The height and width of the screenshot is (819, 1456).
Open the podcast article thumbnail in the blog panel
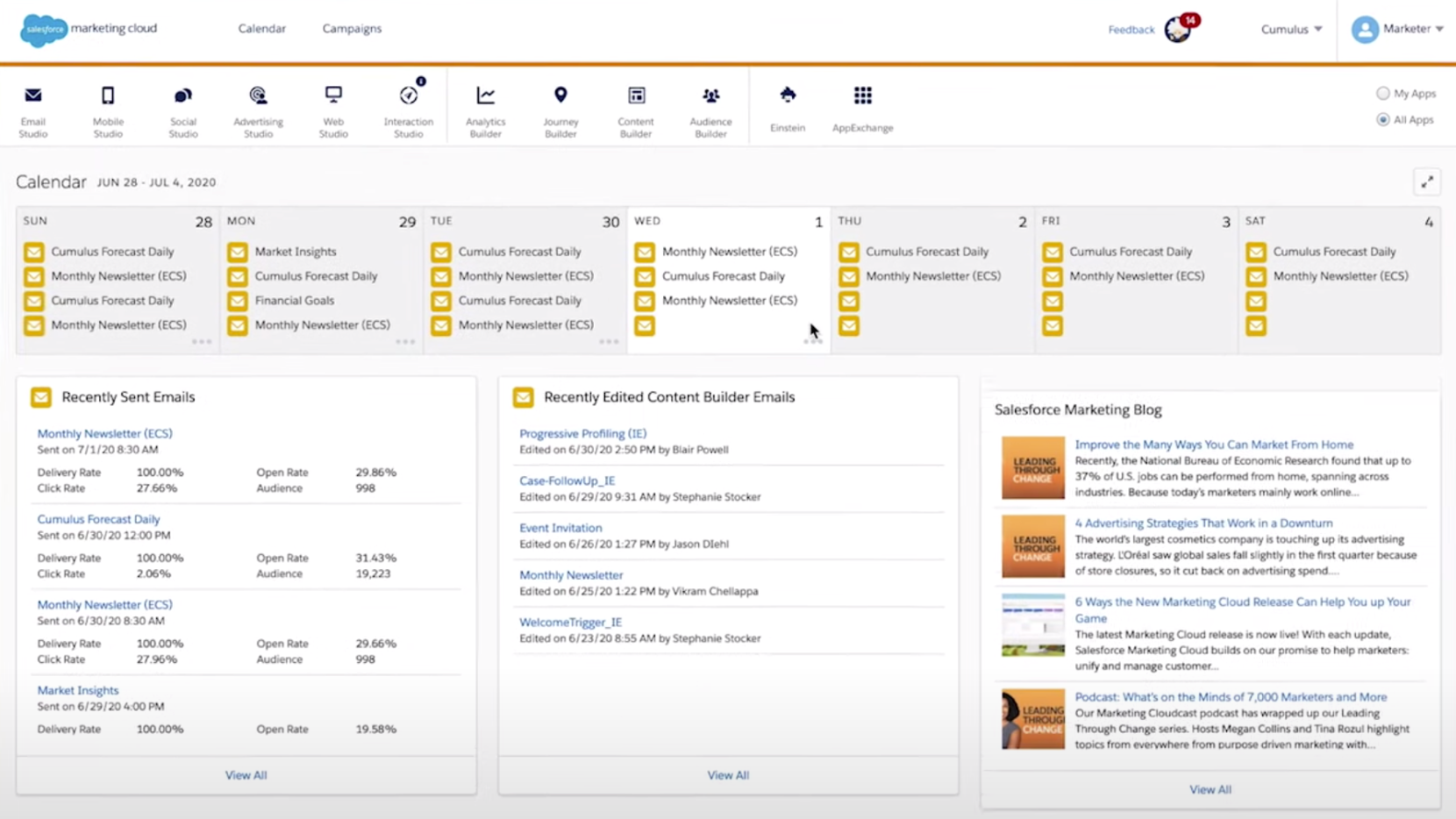point(1032,718)
